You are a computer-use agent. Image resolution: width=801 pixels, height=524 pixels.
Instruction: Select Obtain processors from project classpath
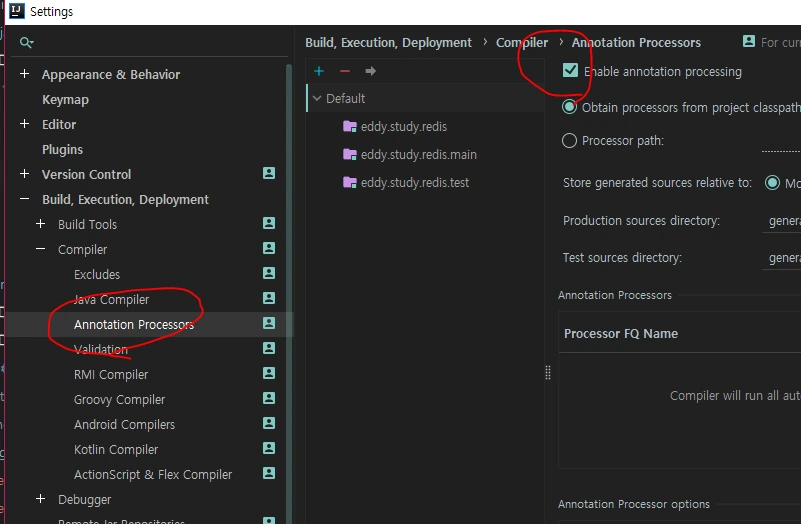tap(570, 107)
